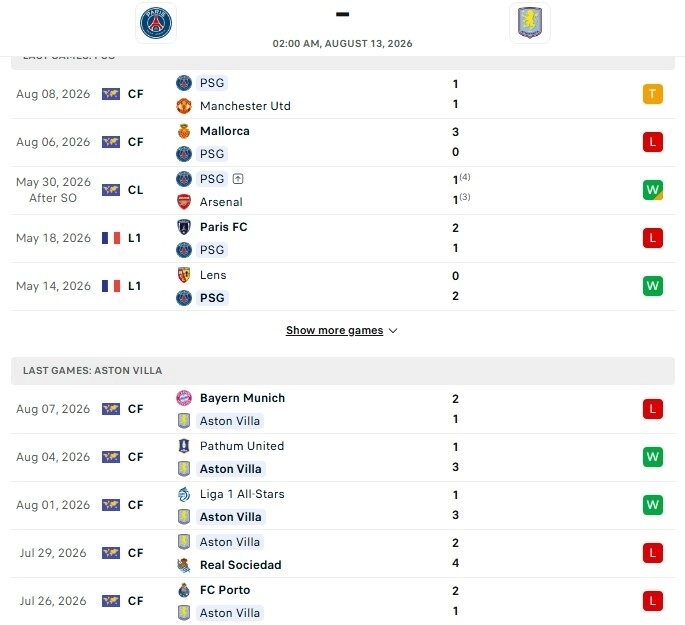Click the L badge for FC Porto match
Image resolution: width=685 pixels, height=625 pixels.
[x=653, y=601]
